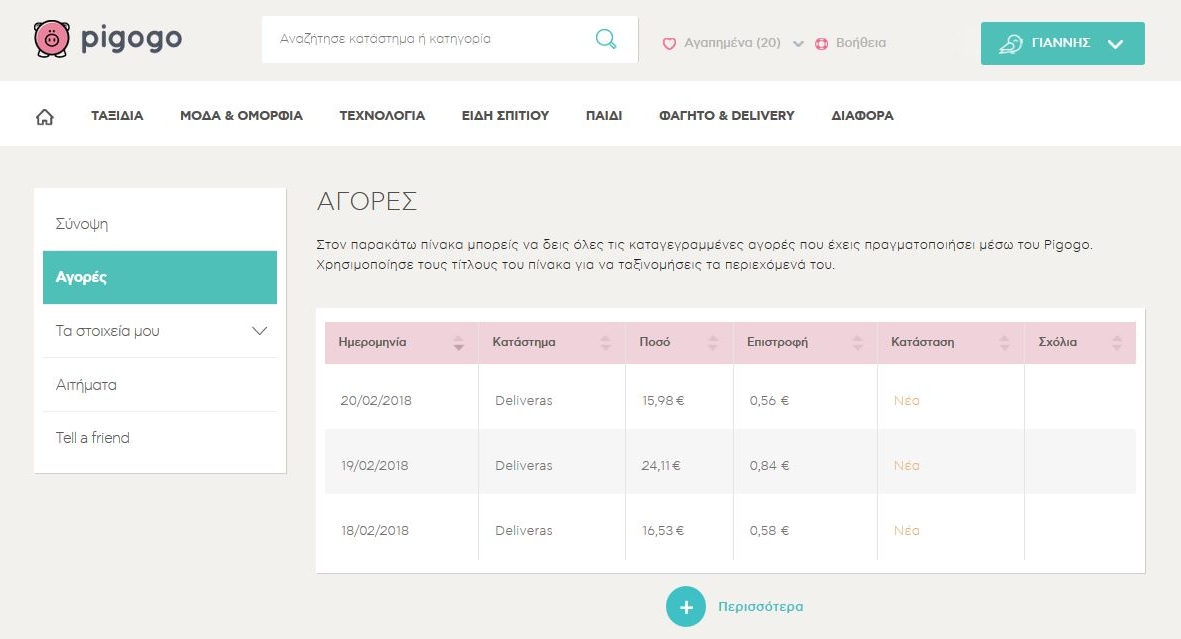Viewport: 1181px width, 639px height.
Task: Sort table by Κατάστημα arrows
Action: [606, 344]
